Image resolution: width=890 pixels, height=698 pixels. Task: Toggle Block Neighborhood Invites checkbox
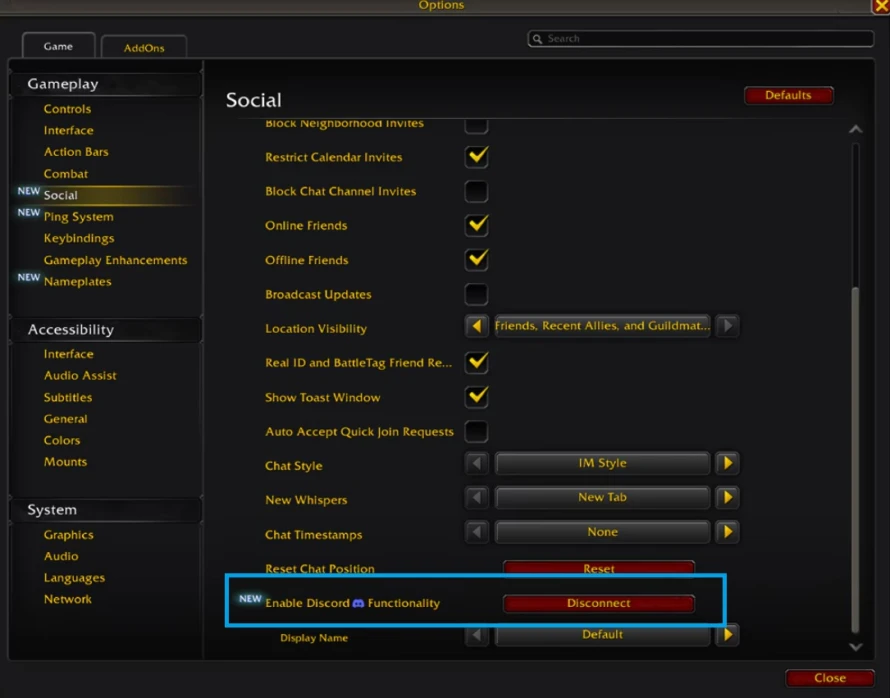[476, 125]
